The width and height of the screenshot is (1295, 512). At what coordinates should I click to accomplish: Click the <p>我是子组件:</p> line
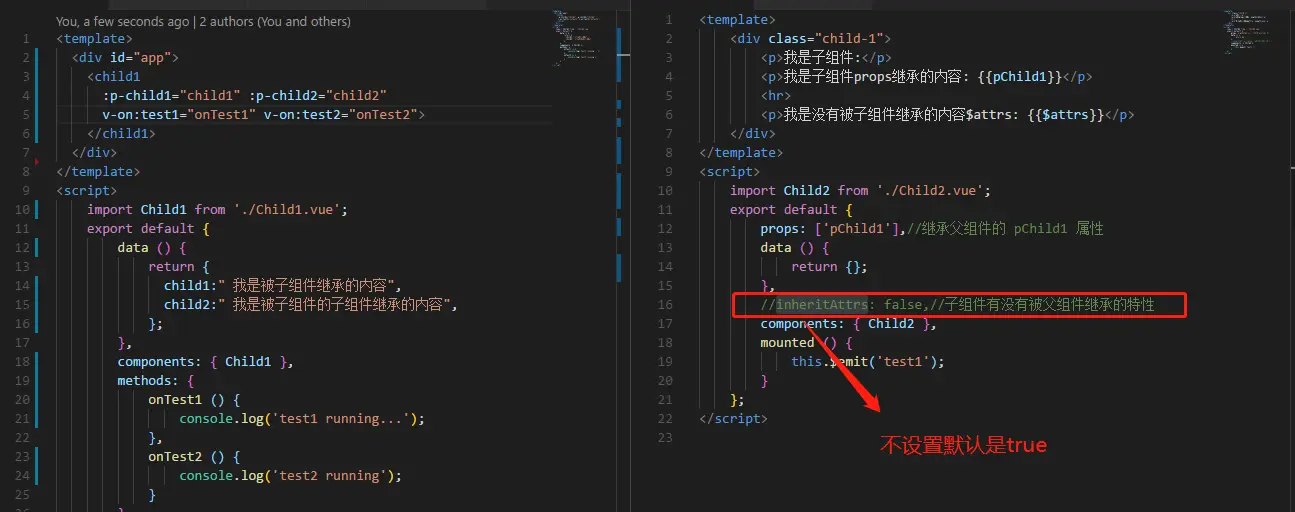[826, 58]
